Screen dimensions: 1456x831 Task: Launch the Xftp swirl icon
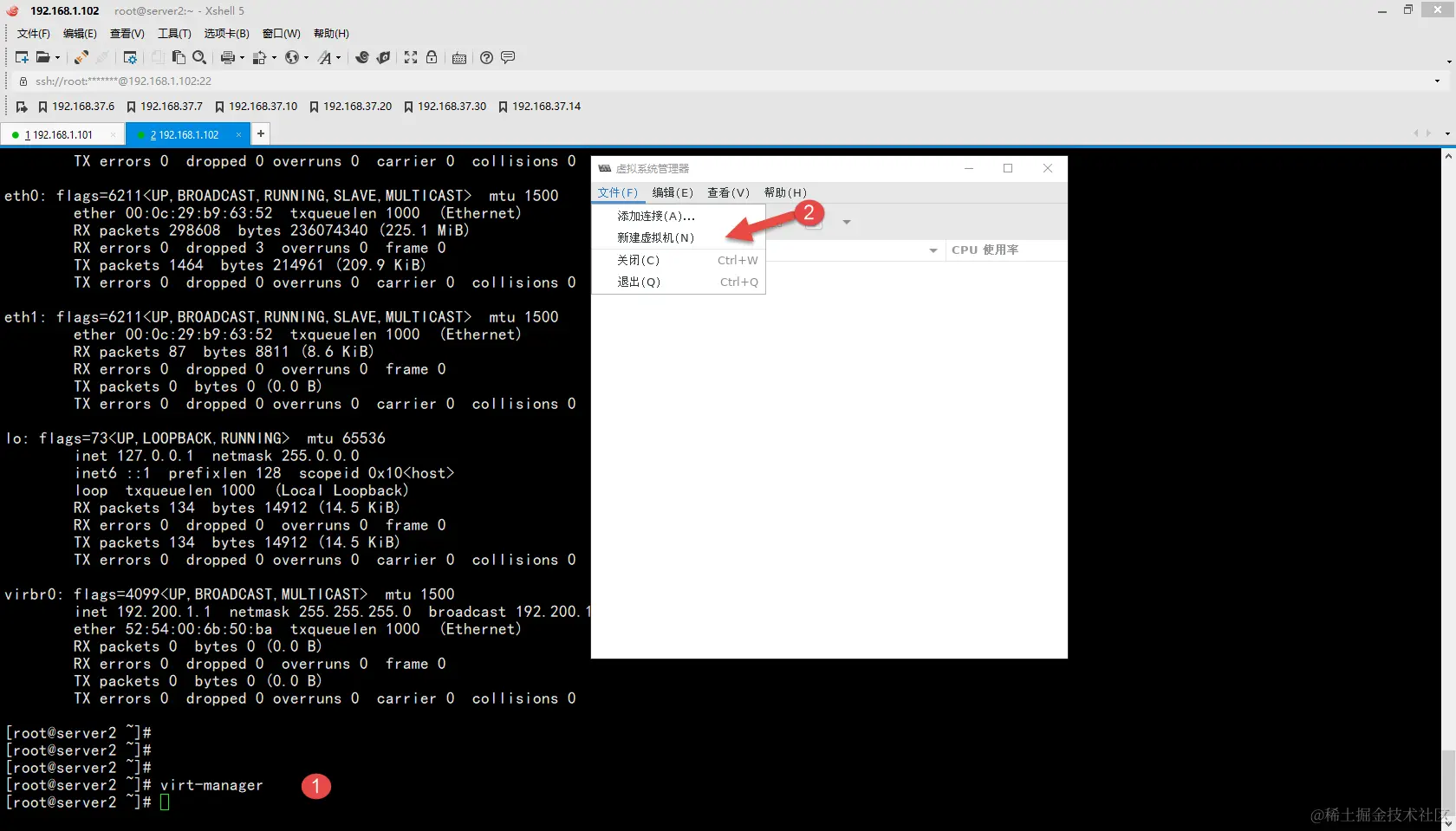pos(362,57)
